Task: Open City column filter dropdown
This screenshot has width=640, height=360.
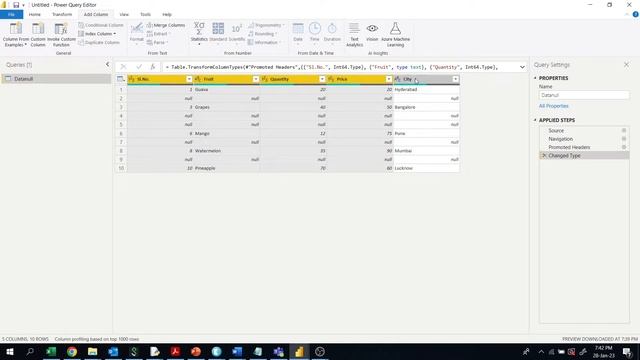Action: click(x=455, y=79)
